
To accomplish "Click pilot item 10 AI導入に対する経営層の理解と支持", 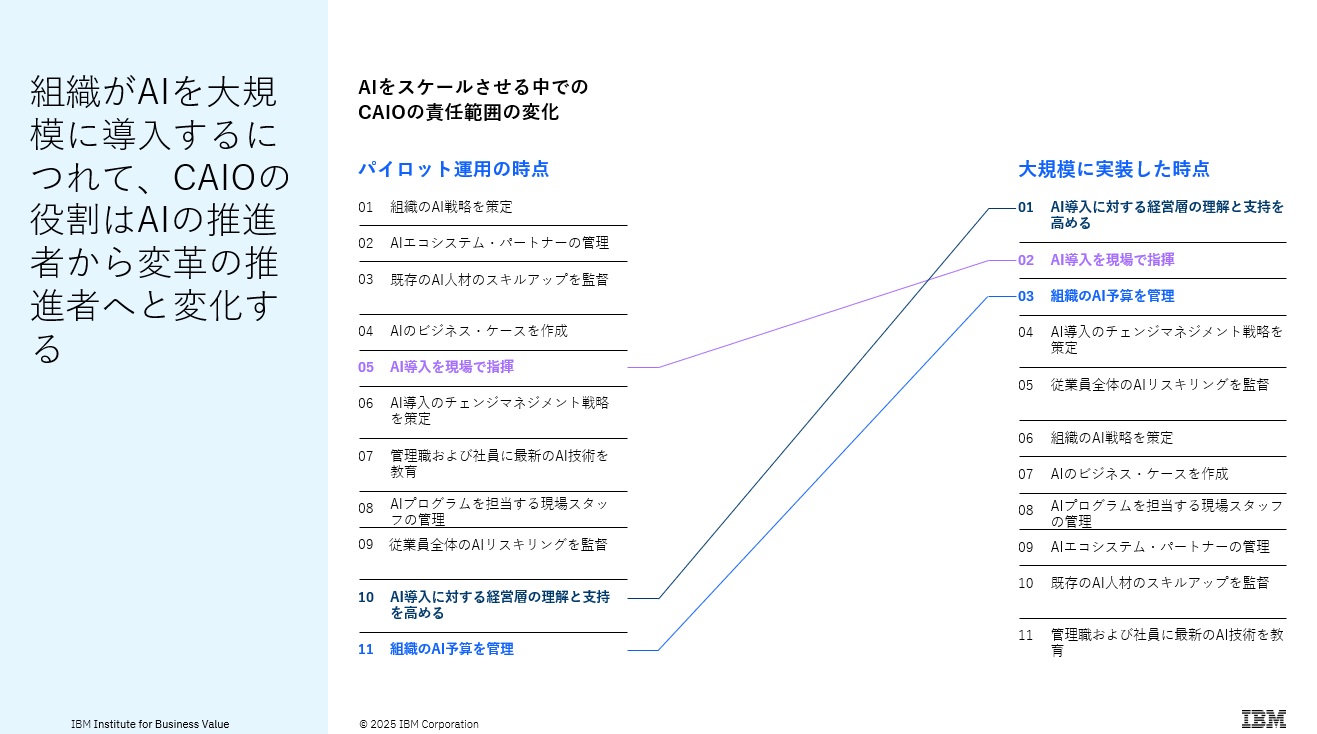I will (498, 605).
